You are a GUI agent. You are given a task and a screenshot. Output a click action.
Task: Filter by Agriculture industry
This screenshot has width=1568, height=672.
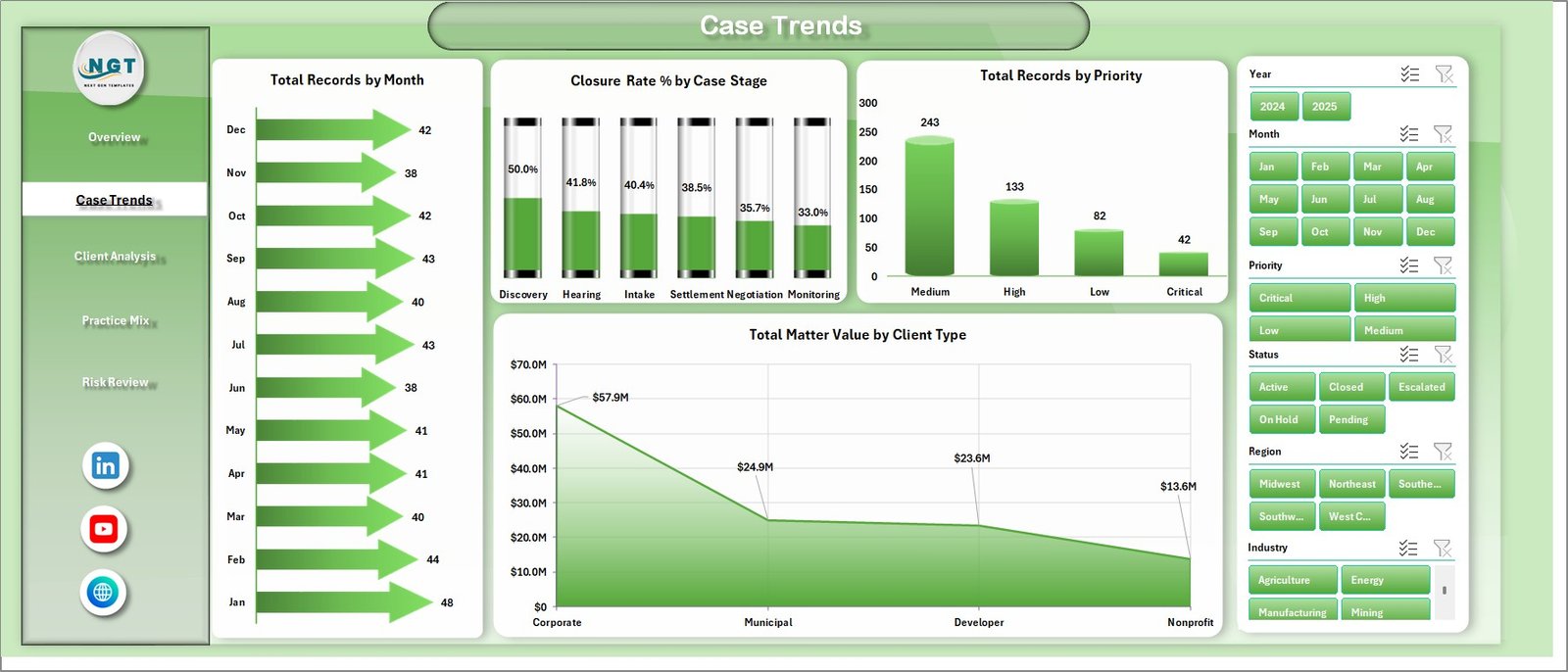click(1294, 580)
